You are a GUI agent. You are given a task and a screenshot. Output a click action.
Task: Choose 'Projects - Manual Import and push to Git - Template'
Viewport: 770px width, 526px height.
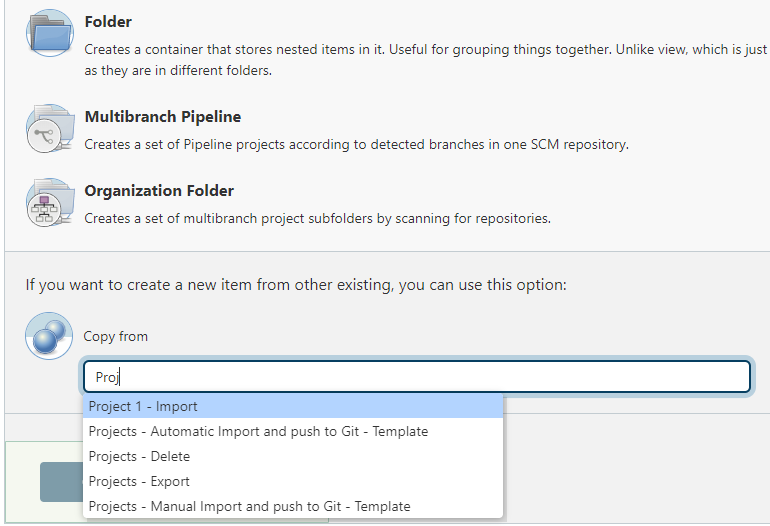249,506
